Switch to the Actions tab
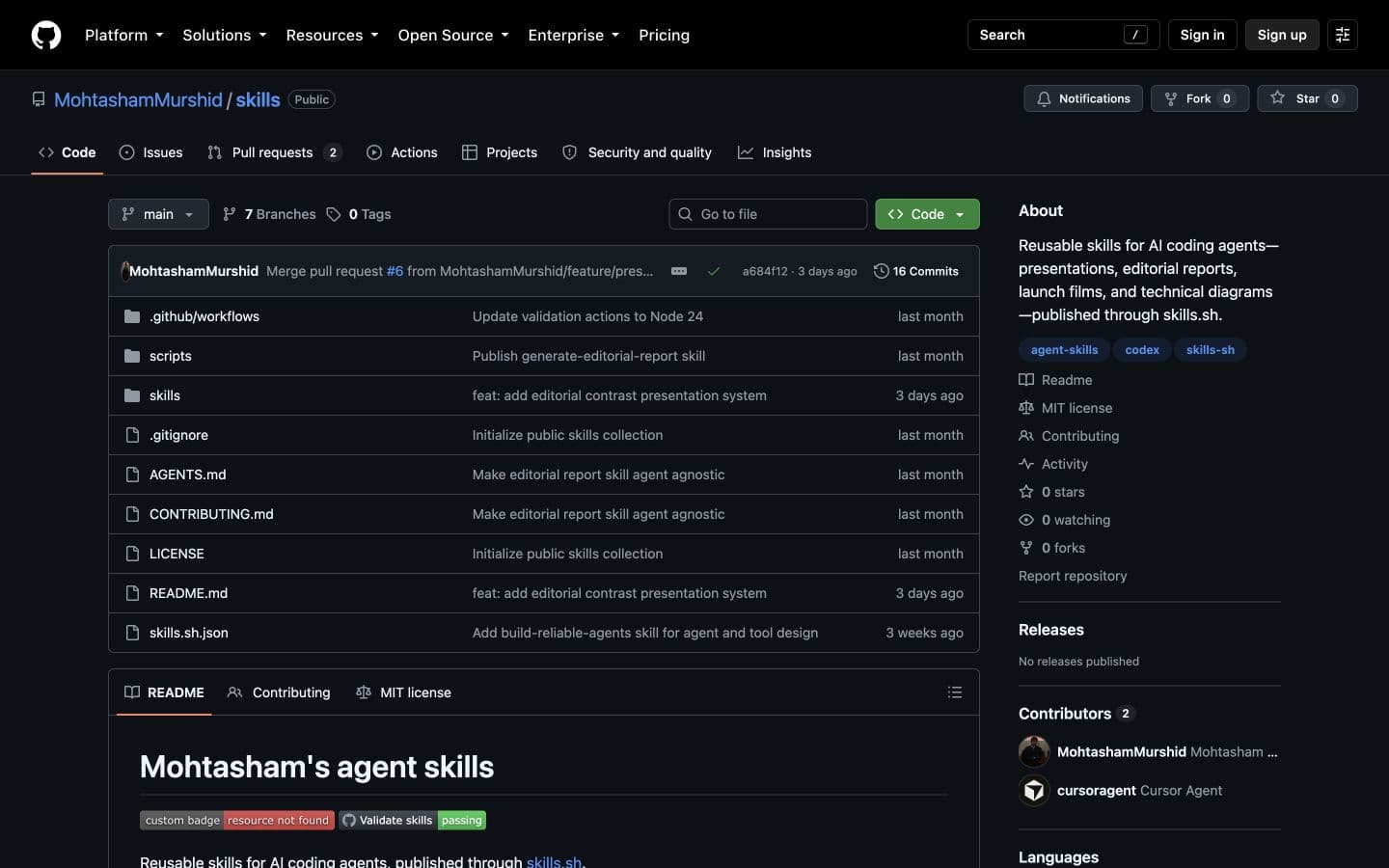 click(x=402, y=152)
